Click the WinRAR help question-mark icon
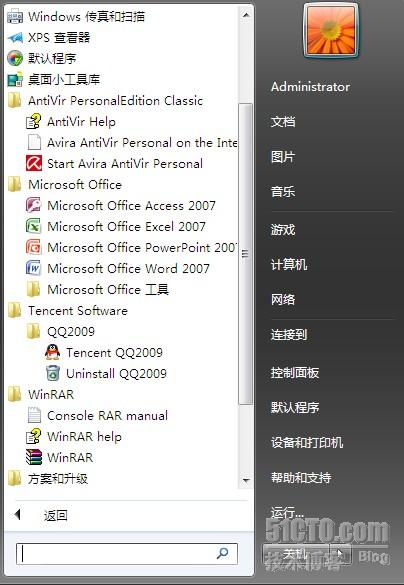The width and height of the screenshot is (404, 585). click(x=34, y=436)
